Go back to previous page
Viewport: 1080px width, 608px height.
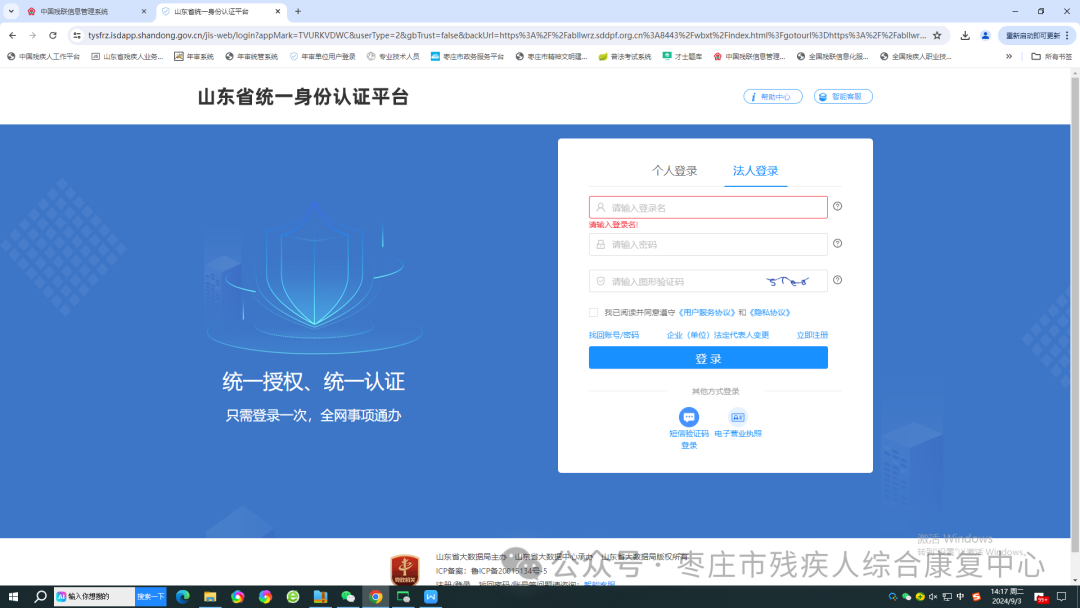(x=12, y=35)
